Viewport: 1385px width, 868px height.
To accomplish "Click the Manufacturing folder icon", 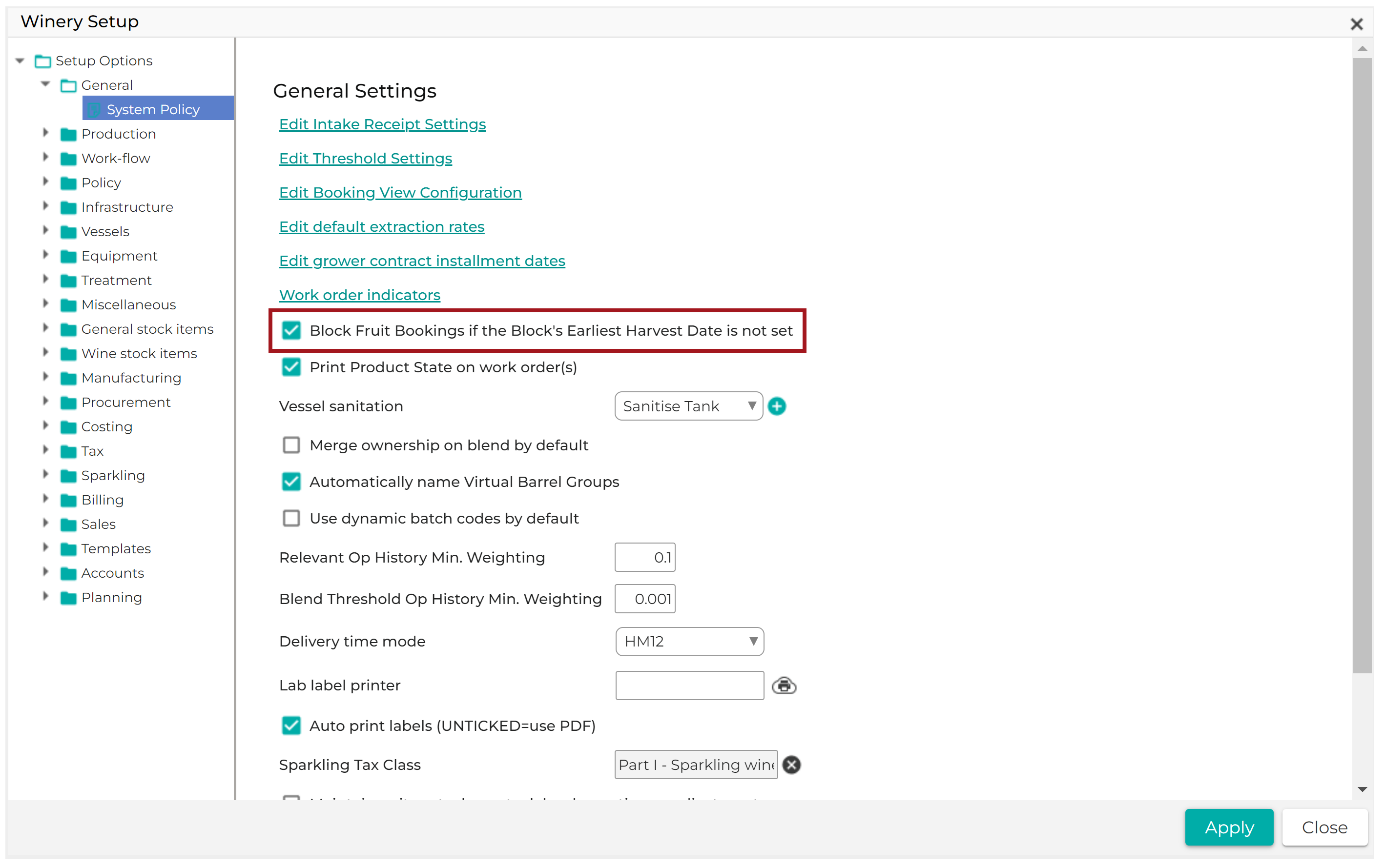I will 68,378.
